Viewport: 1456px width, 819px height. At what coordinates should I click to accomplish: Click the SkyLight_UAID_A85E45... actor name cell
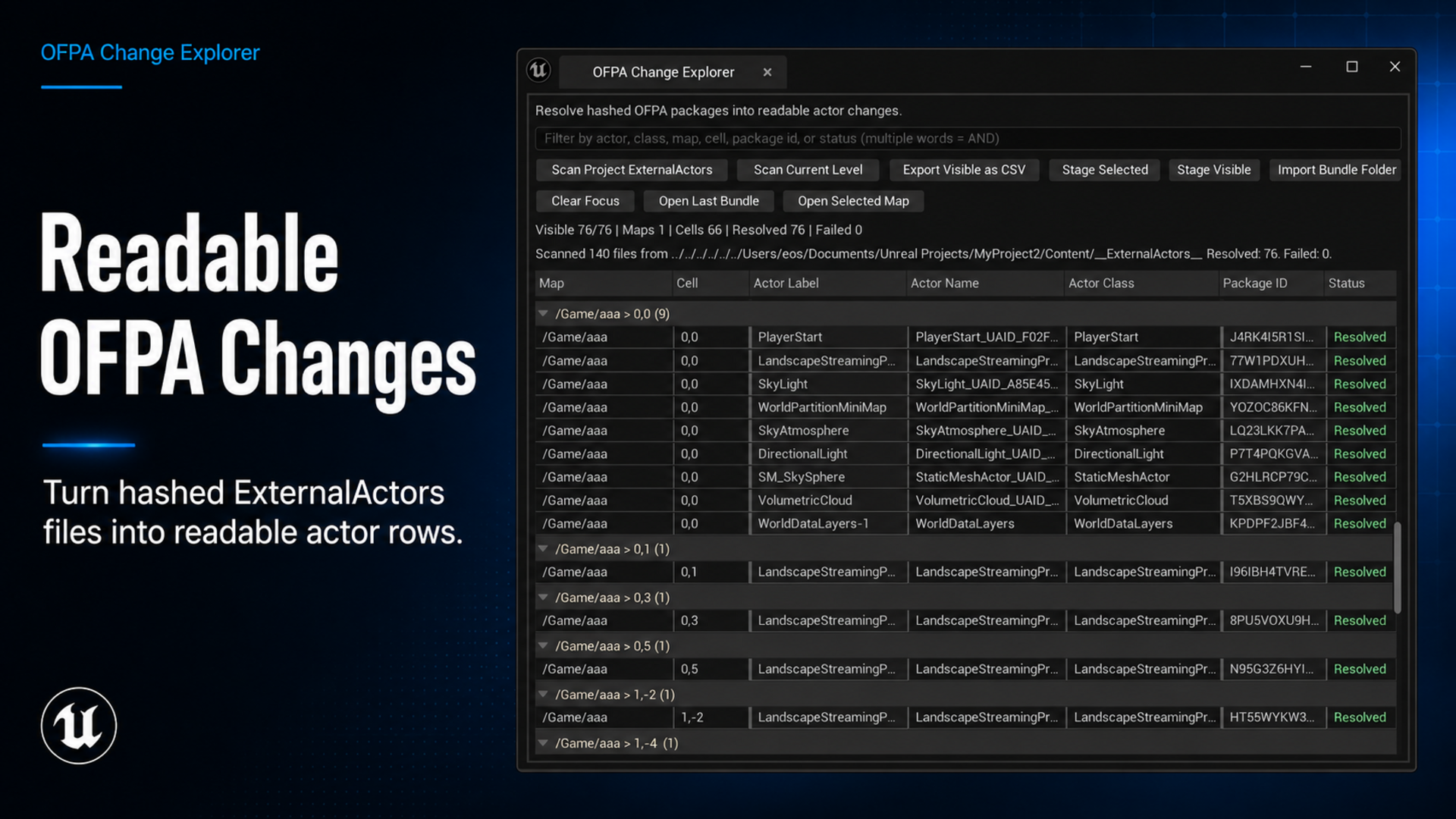987,384
